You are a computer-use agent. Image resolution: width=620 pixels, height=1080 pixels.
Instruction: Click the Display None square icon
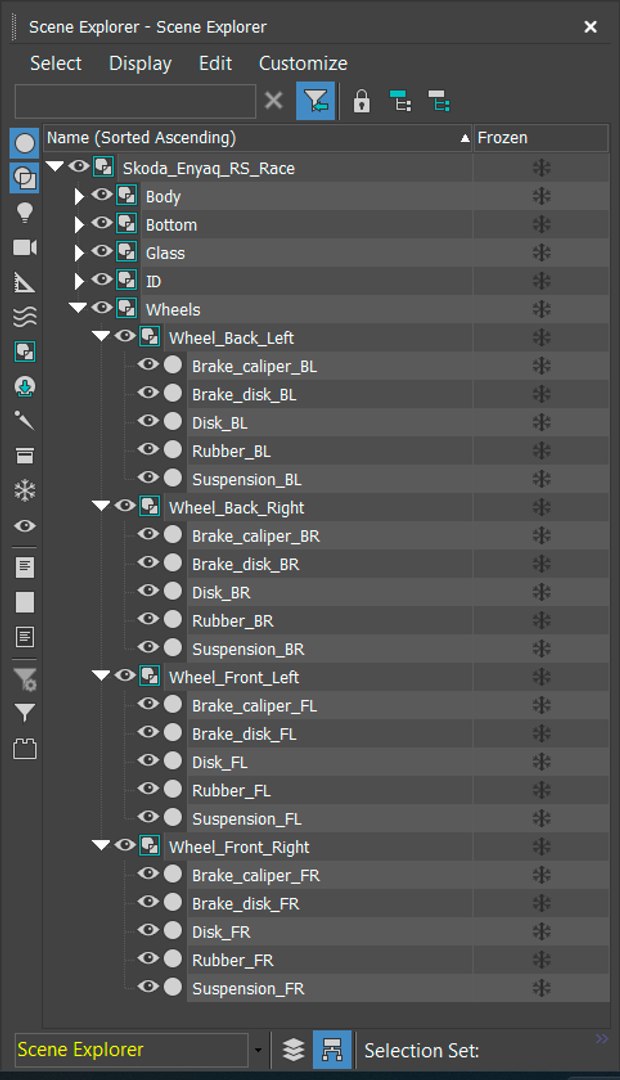tap(25, 602)
